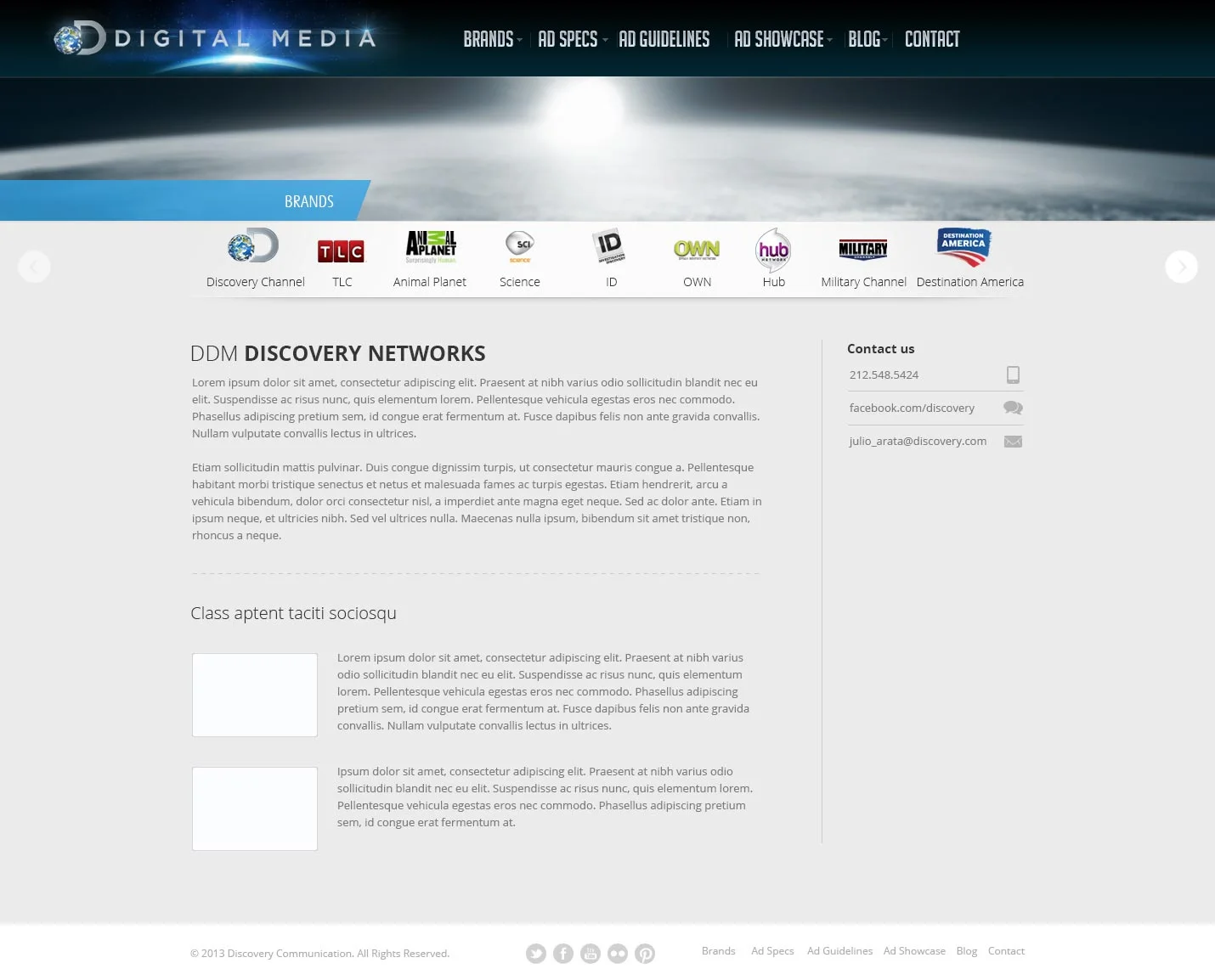Click the Hub text label under logo
Image resolution: width=1215 pixels, height=980 pixels.
pos(774,282)
